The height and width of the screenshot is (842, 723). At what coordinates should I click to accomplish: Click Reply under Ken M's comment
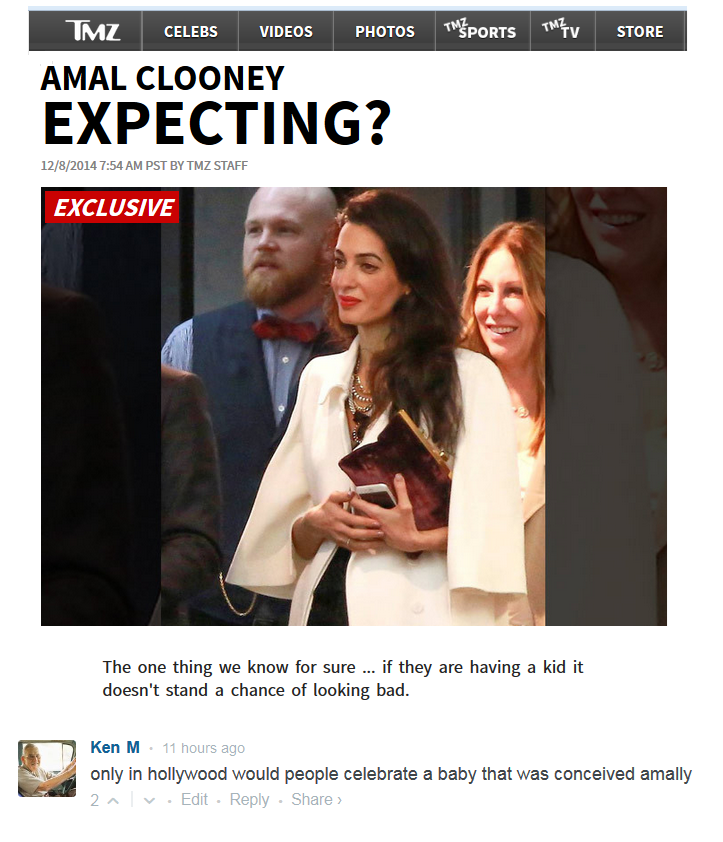point(249,800)
